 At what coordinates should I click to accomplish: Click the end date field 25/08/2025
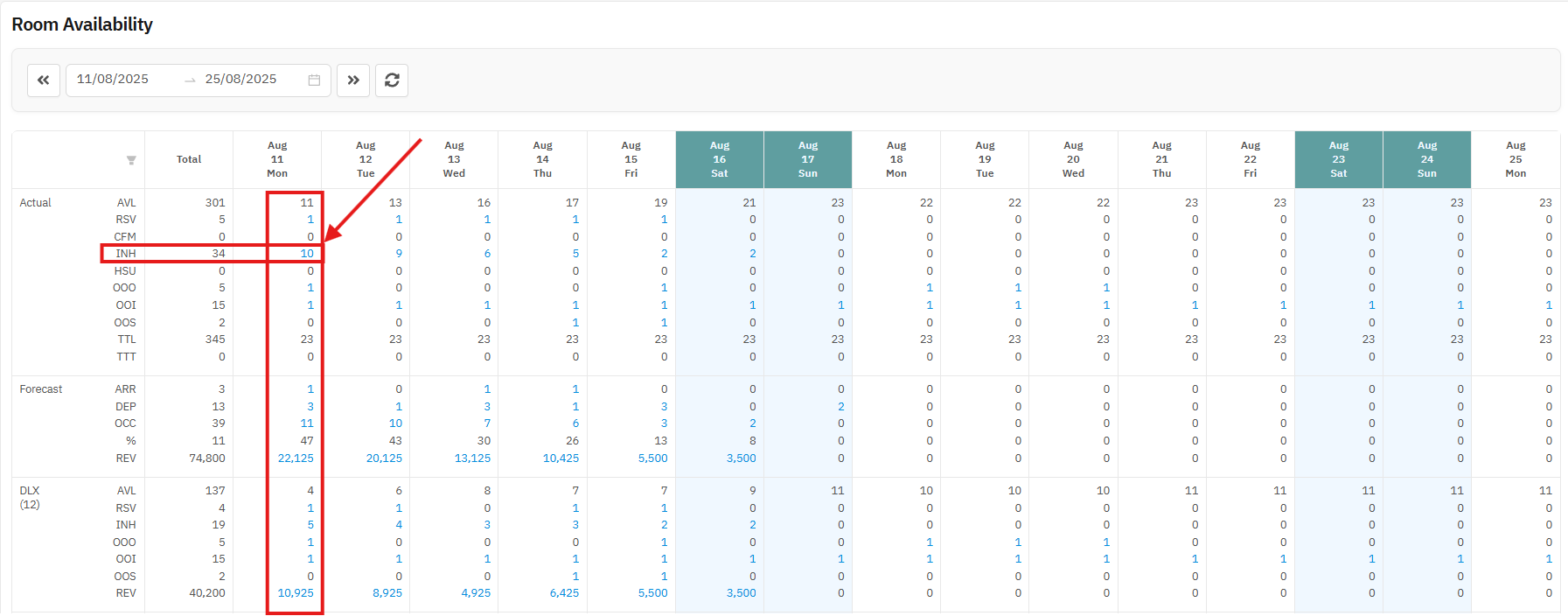240,80
